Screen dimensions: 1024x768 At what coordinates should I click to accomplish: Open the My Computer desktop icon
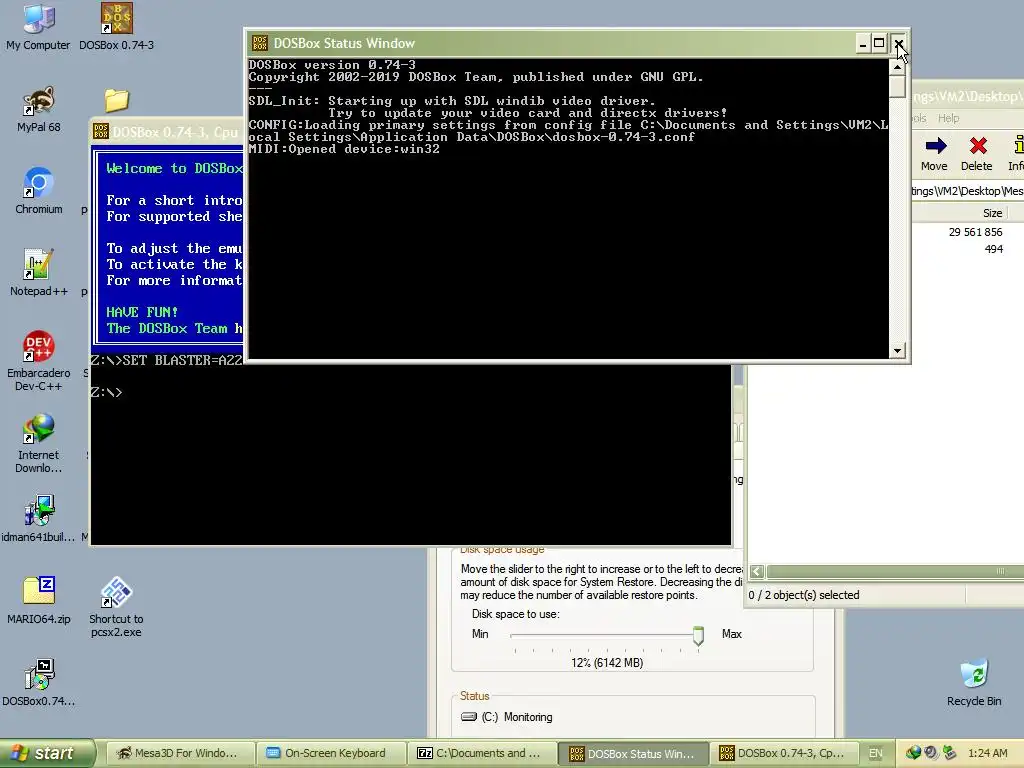(x=38, y=27)
